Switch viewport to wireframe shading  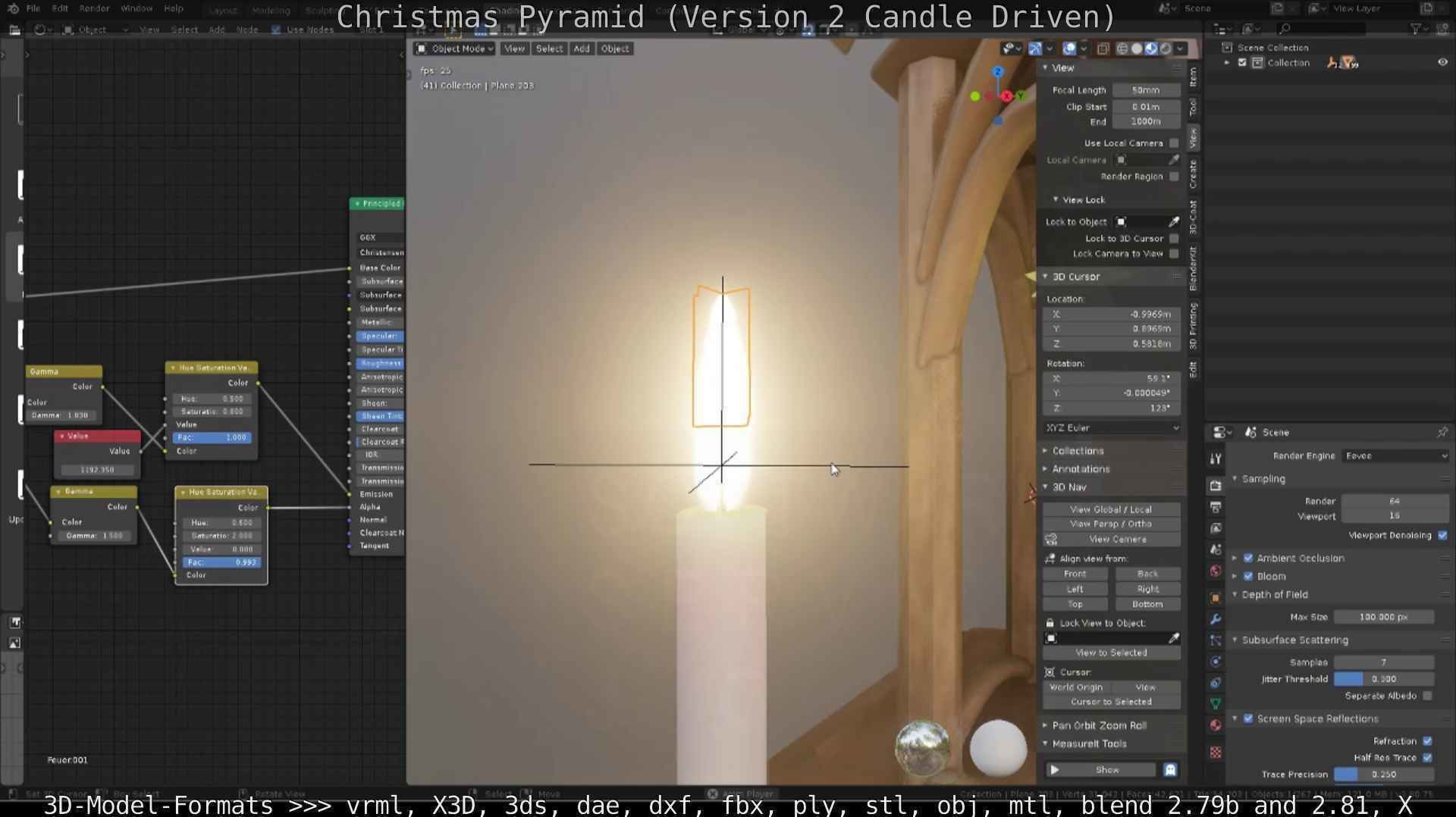pos(1122,49)
